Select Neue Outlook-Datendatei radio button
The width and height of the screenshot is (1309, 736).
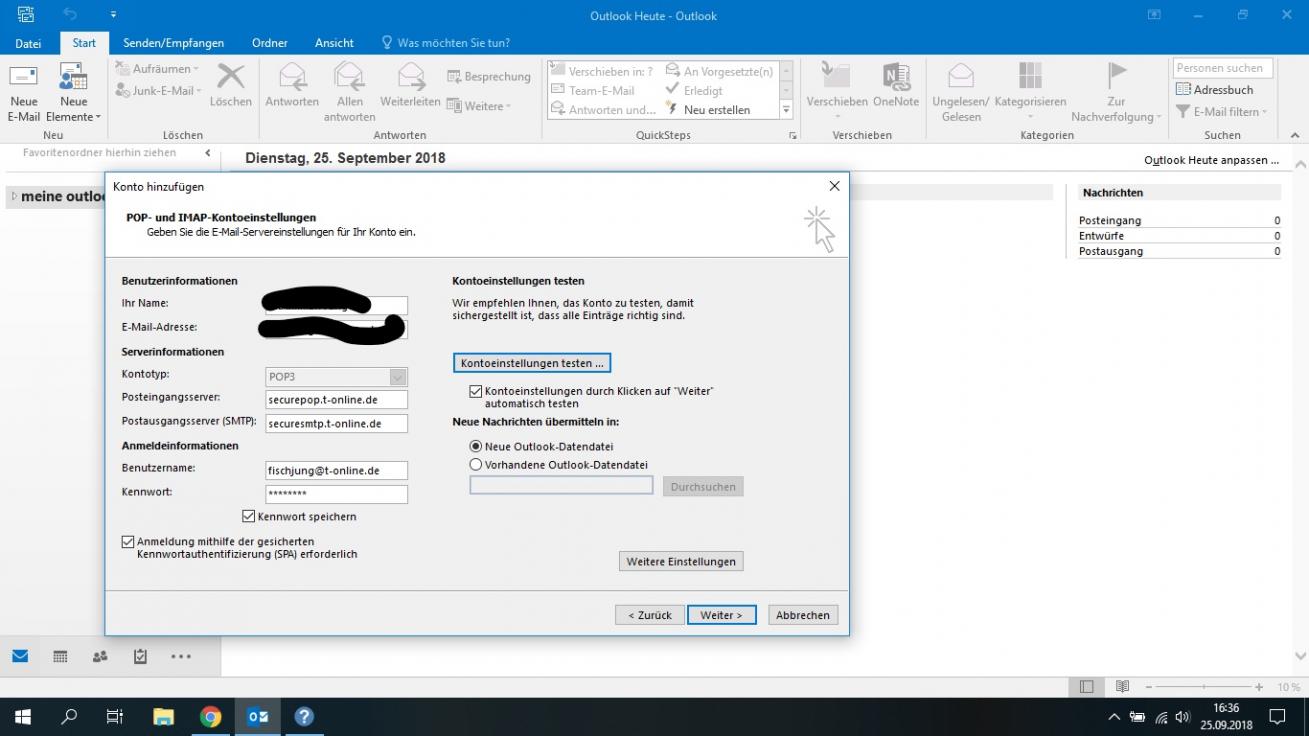(x=476, y=447)
